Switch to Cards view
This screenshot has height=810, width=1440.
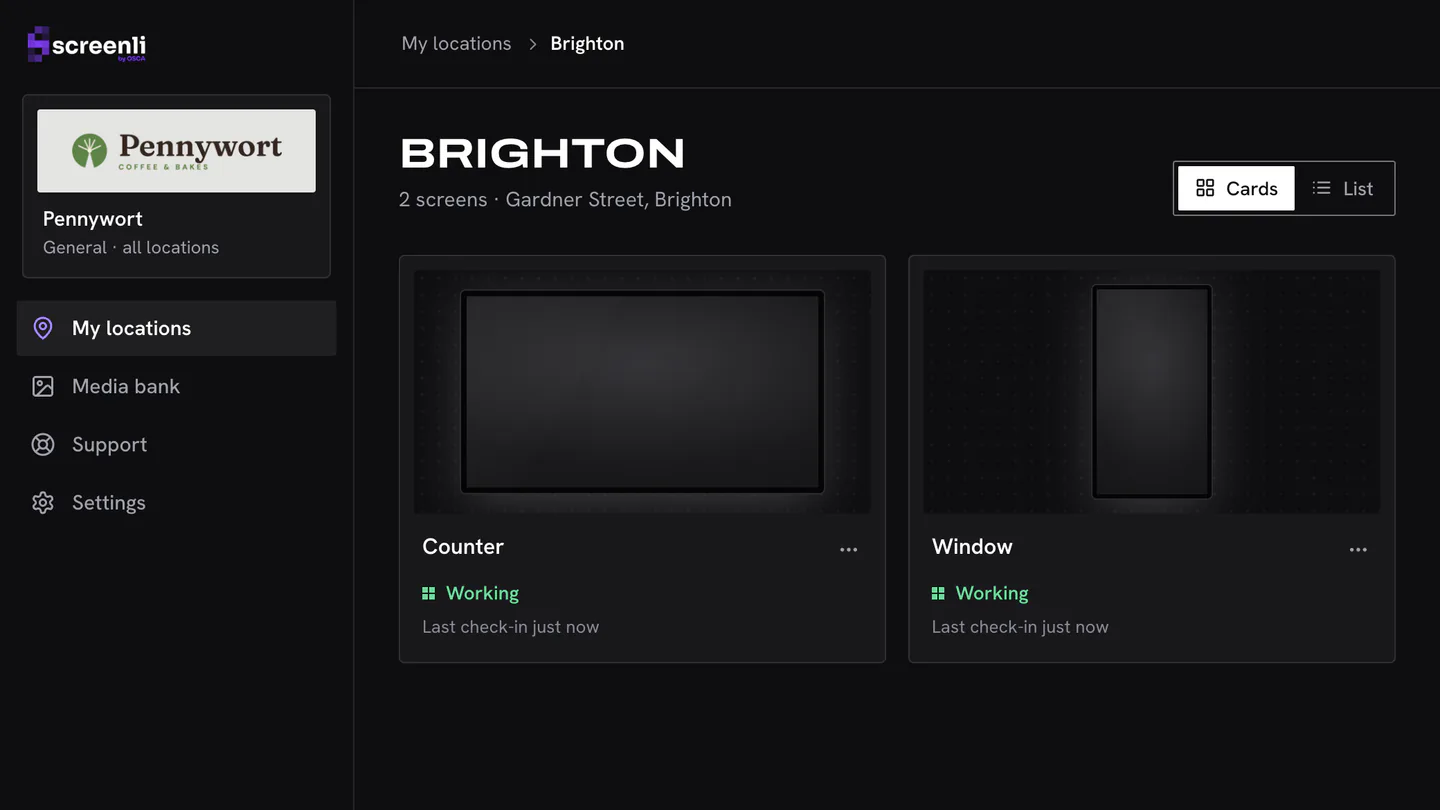[x=1236, y=188]
